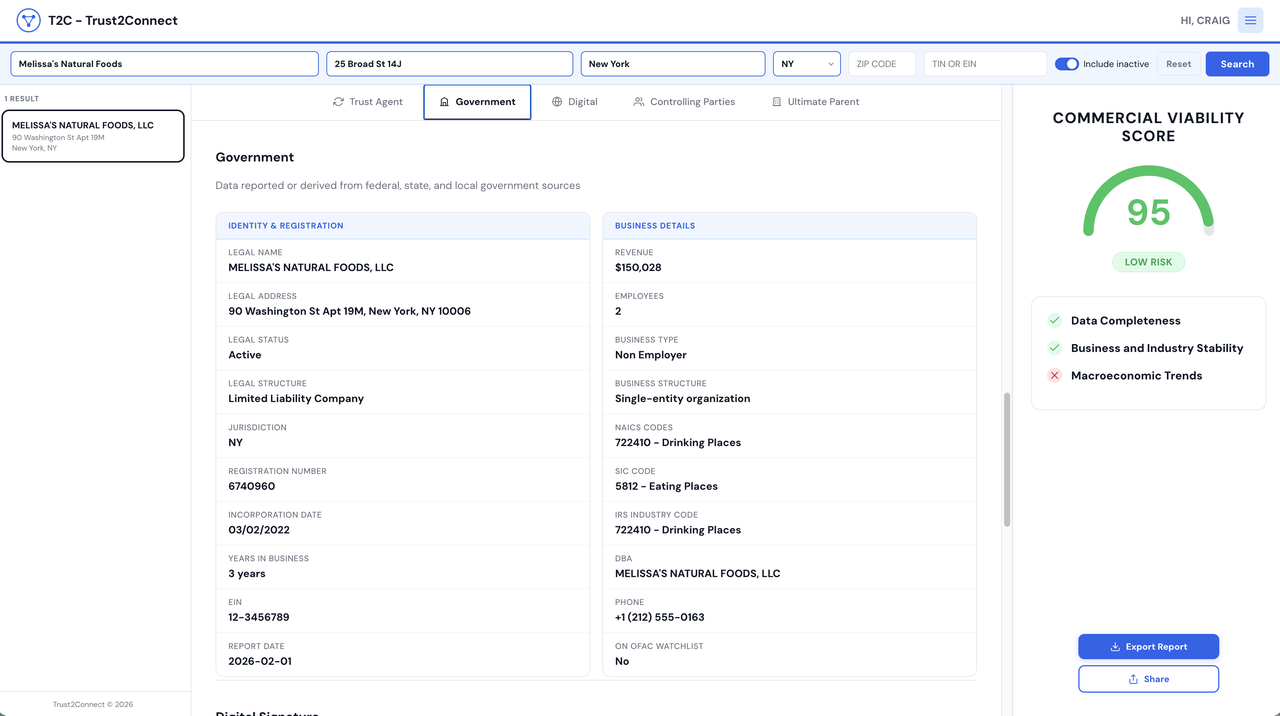Select the Melissa's Natural Foods, LLC result card
The height and width of the screenshot is (716, 1280).
tap(93, 136)
